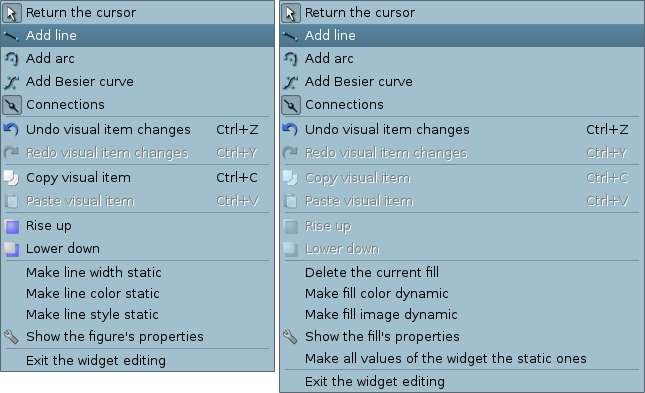The width and height of the screenshot is (645, 393).
Task: Toggle the Connections icon in the left menu
Action: click(12, 105)
